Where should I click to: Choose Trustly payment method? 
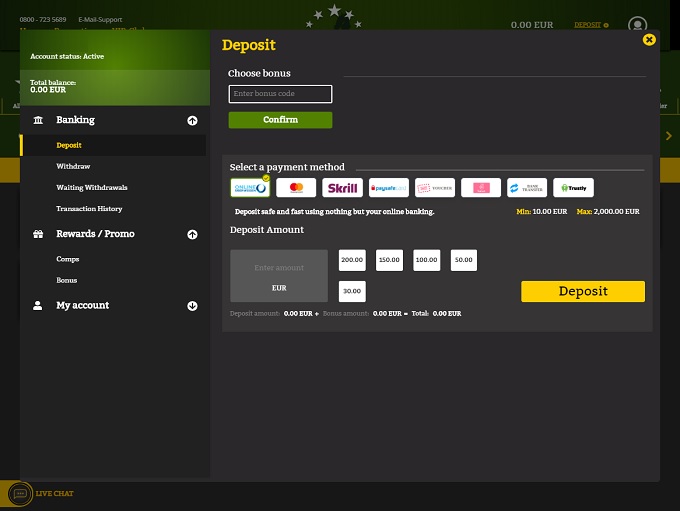coord(573,188)
